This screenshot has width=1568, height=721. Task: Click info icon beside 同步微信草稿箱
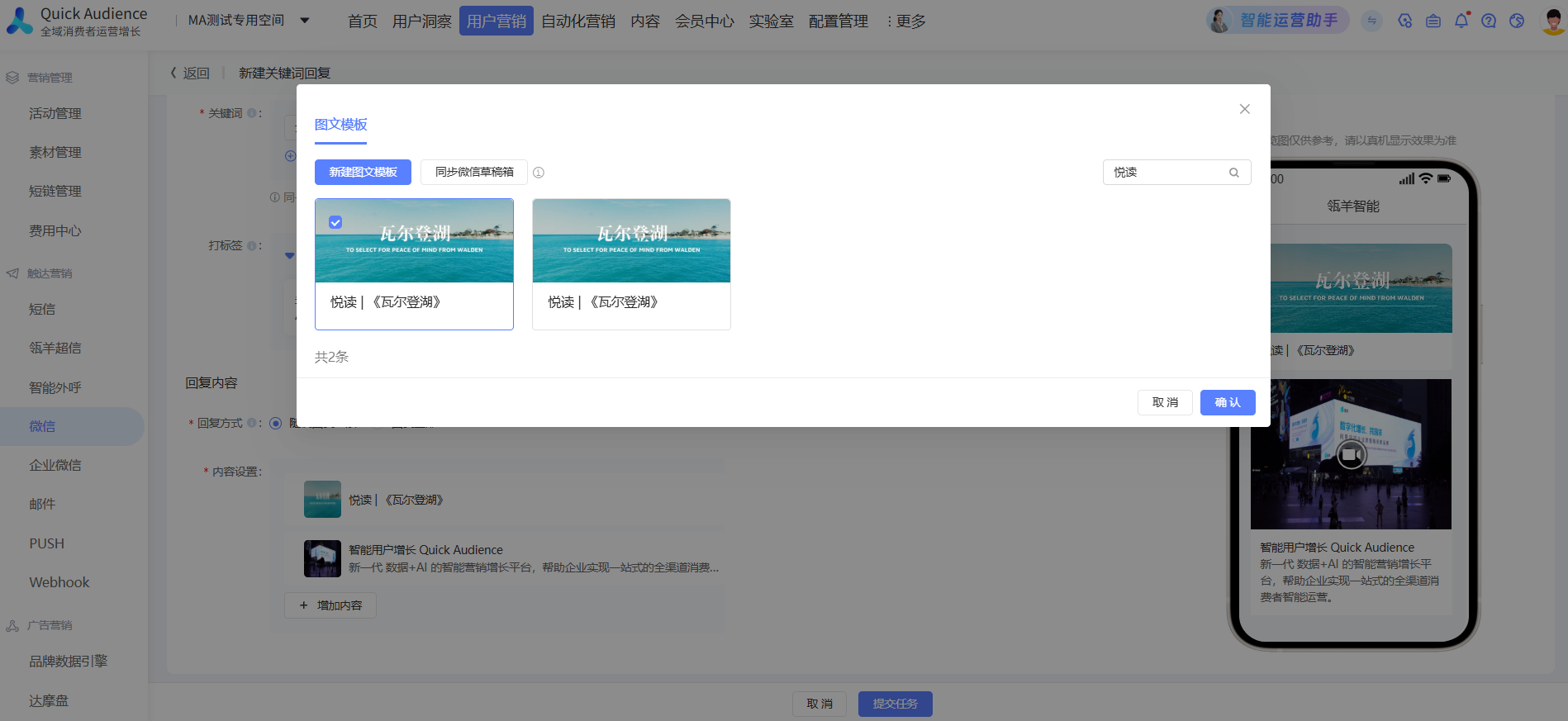(x=539, y=173)
